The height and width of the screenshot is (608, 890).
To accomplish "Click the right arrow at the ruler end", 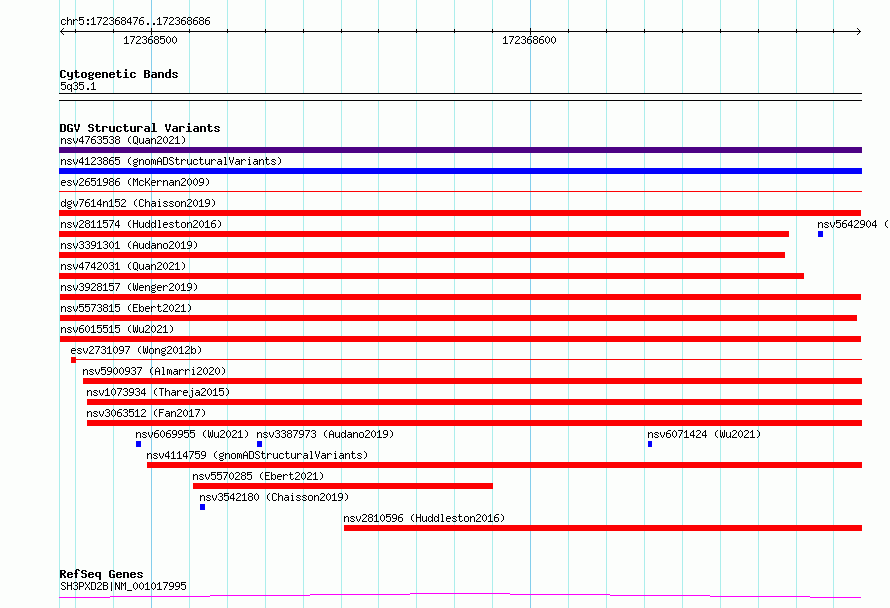I will (858, 32).
